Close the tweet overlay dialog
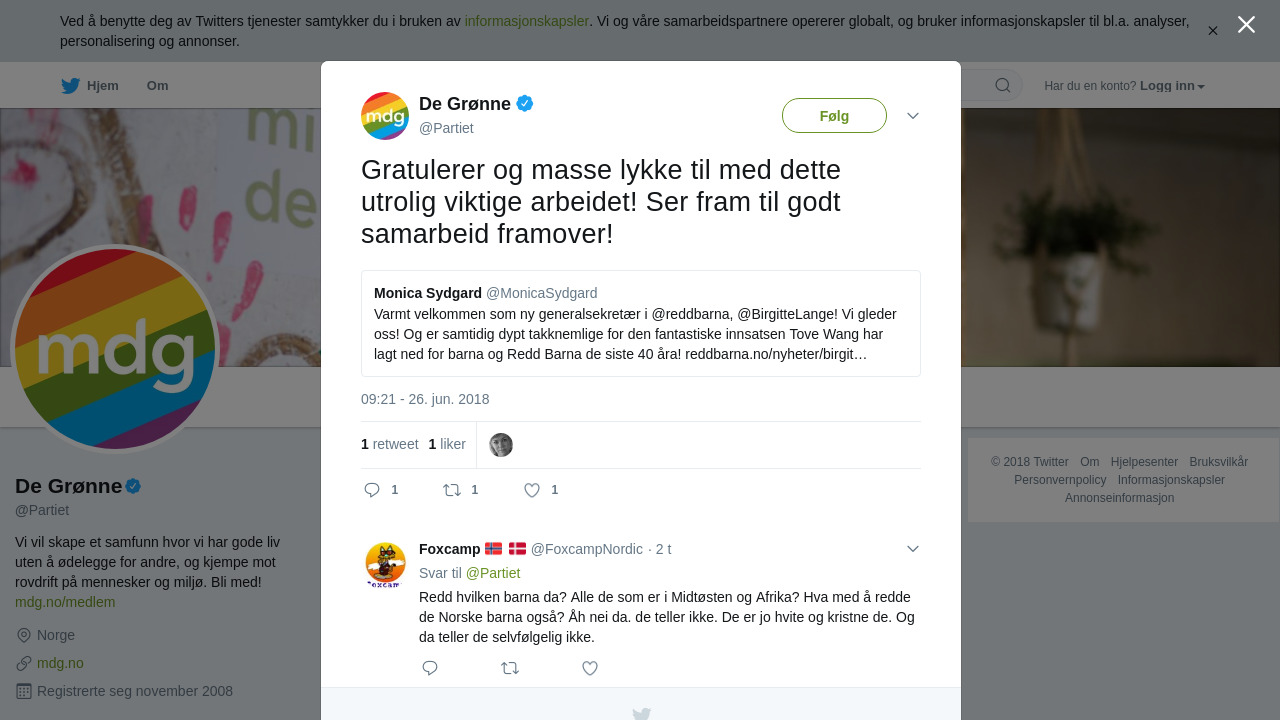The width and height of the screenshot is (1280, 720). (x=1246, y=25)
